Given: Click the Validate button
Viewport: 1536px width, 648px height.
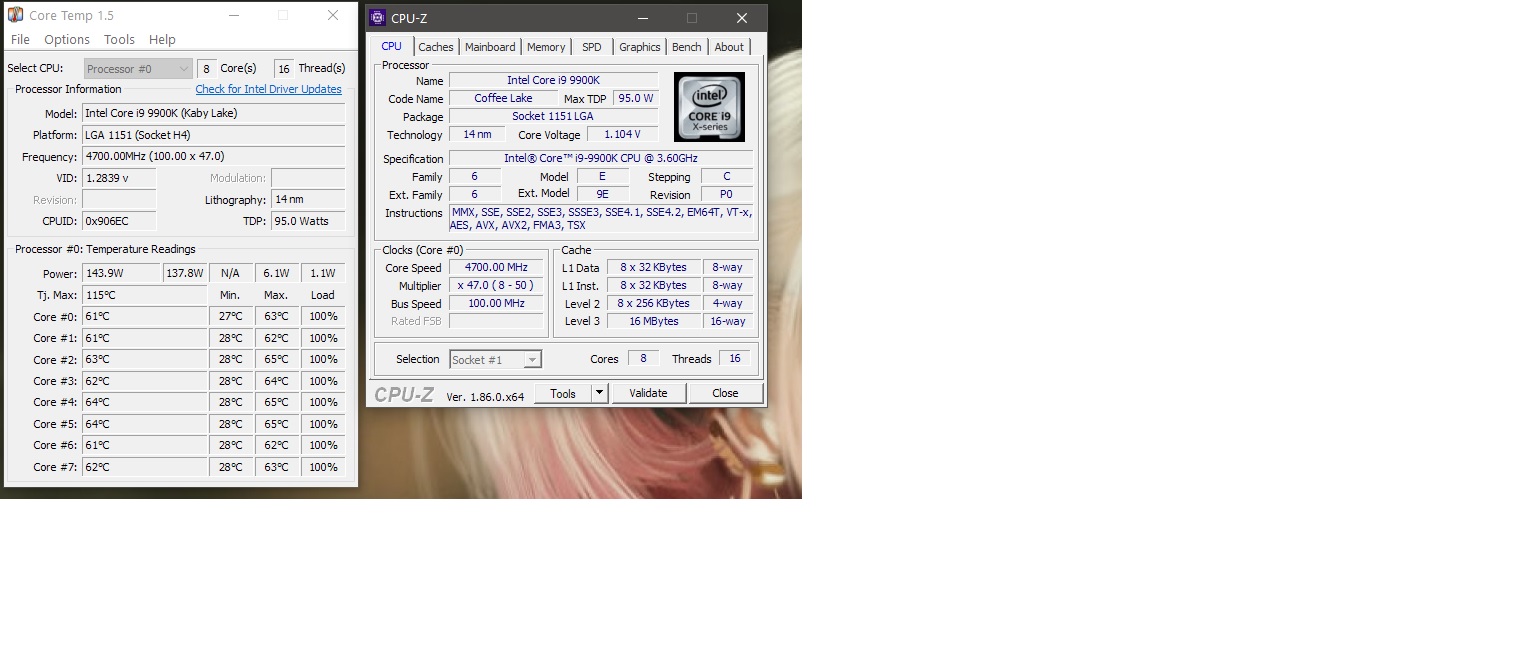Looking at the screenshot, I should (648, 393).
